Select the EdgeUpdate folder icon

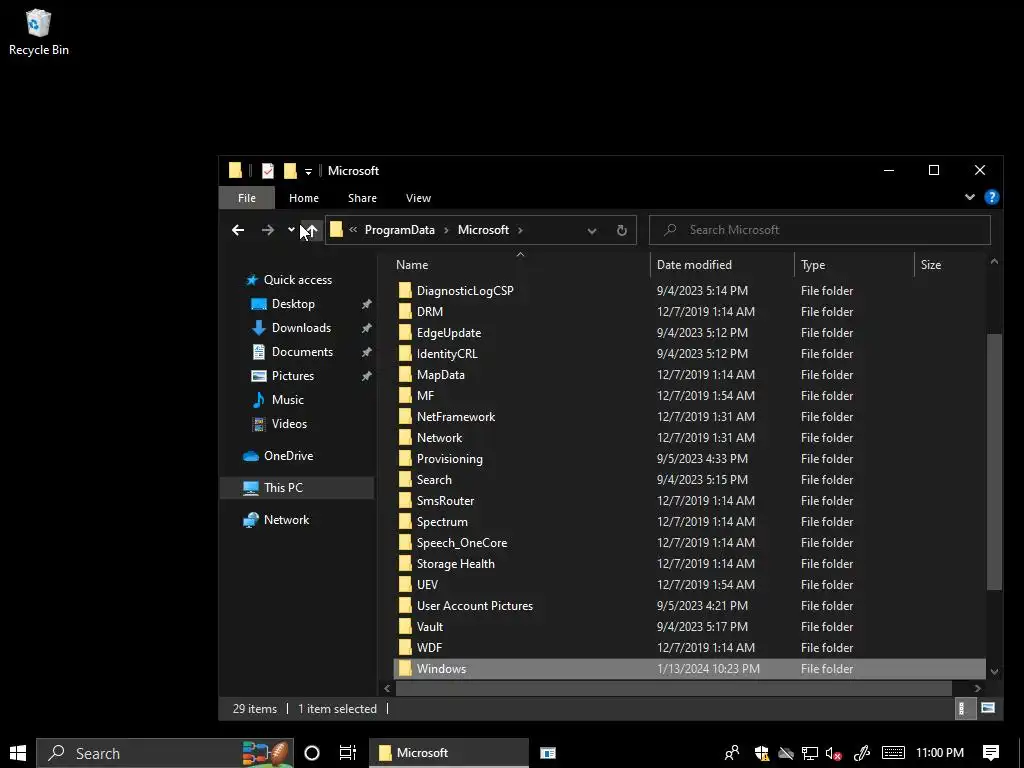(x=405, y=332)
